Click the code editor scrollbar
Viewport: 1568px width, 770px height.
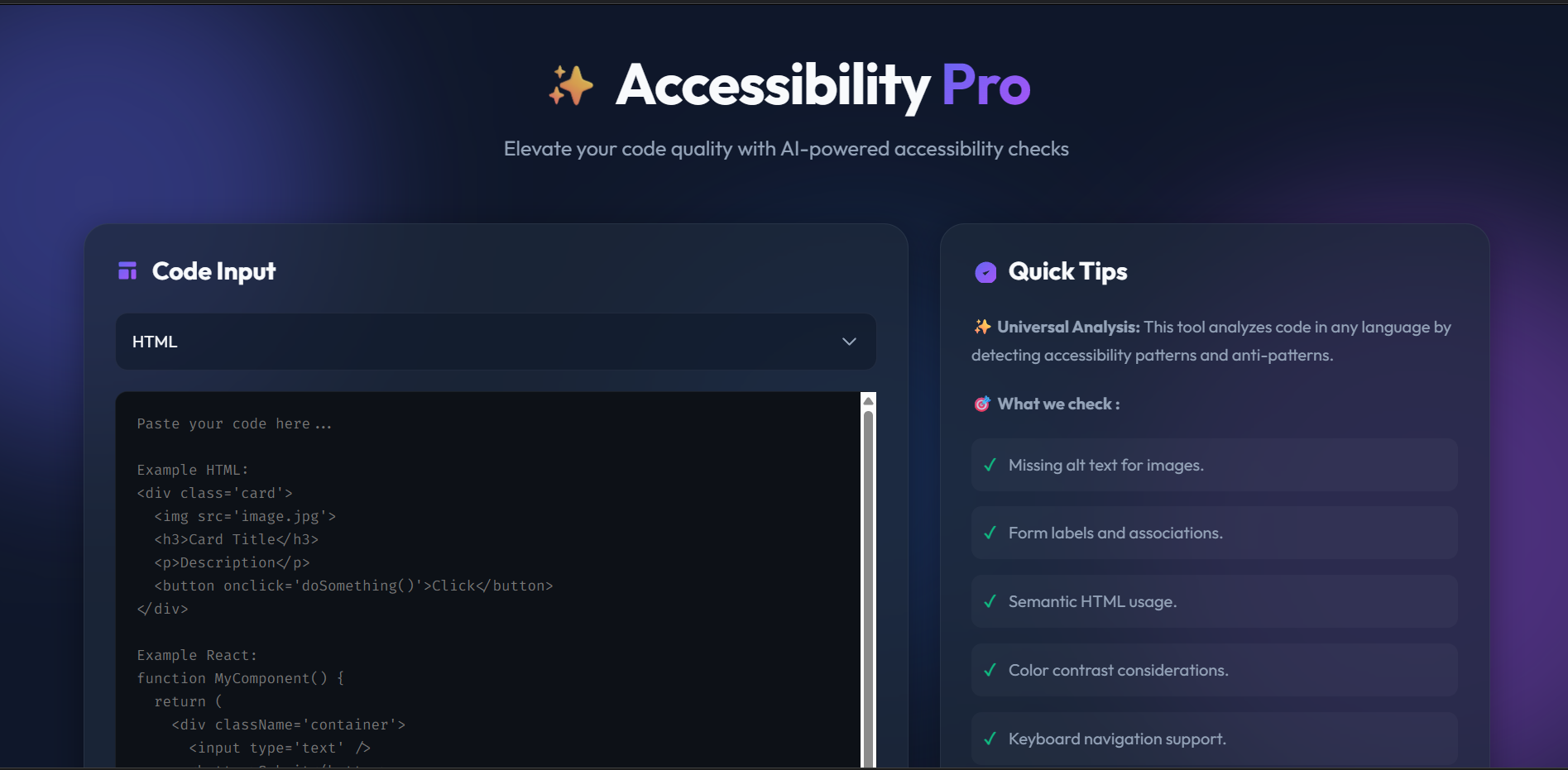pyautogui.click(x=868, y=579)
